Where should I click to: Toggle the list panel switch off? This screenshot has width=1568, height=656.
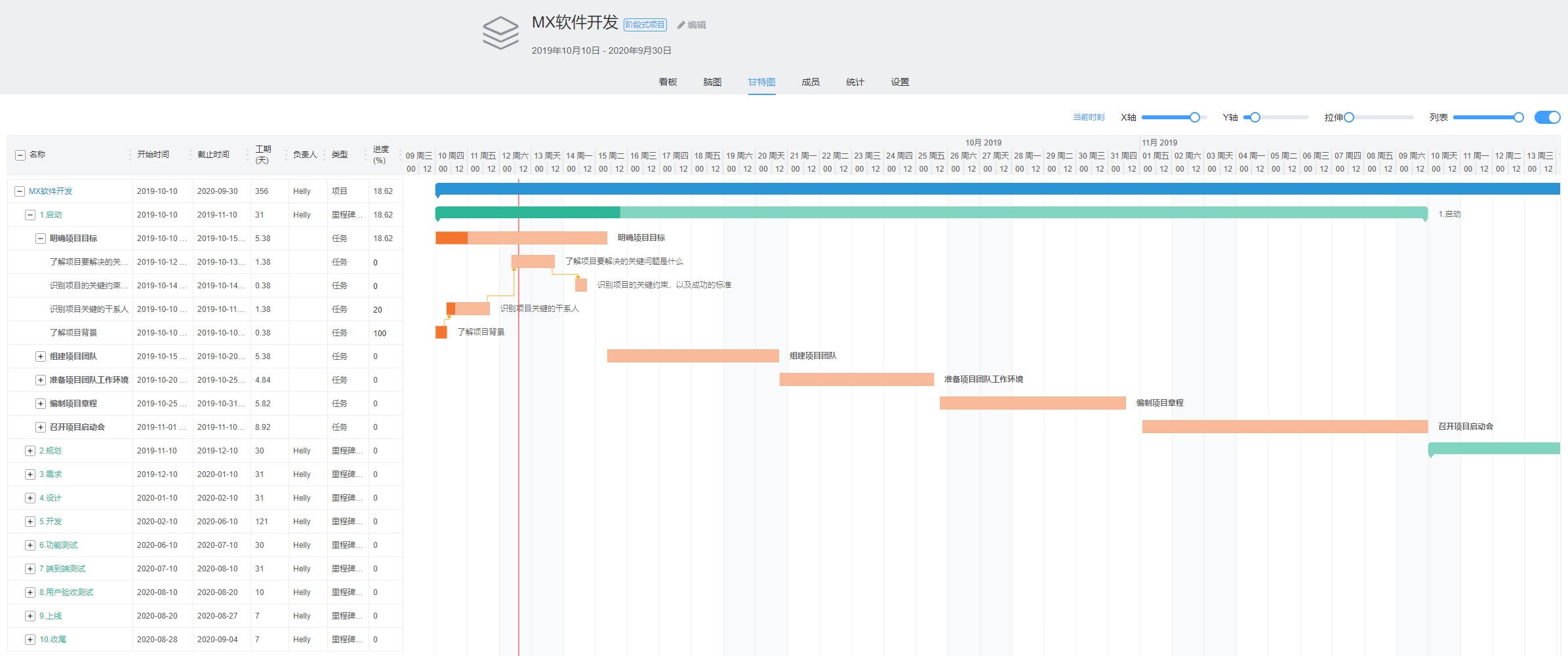1547,117
